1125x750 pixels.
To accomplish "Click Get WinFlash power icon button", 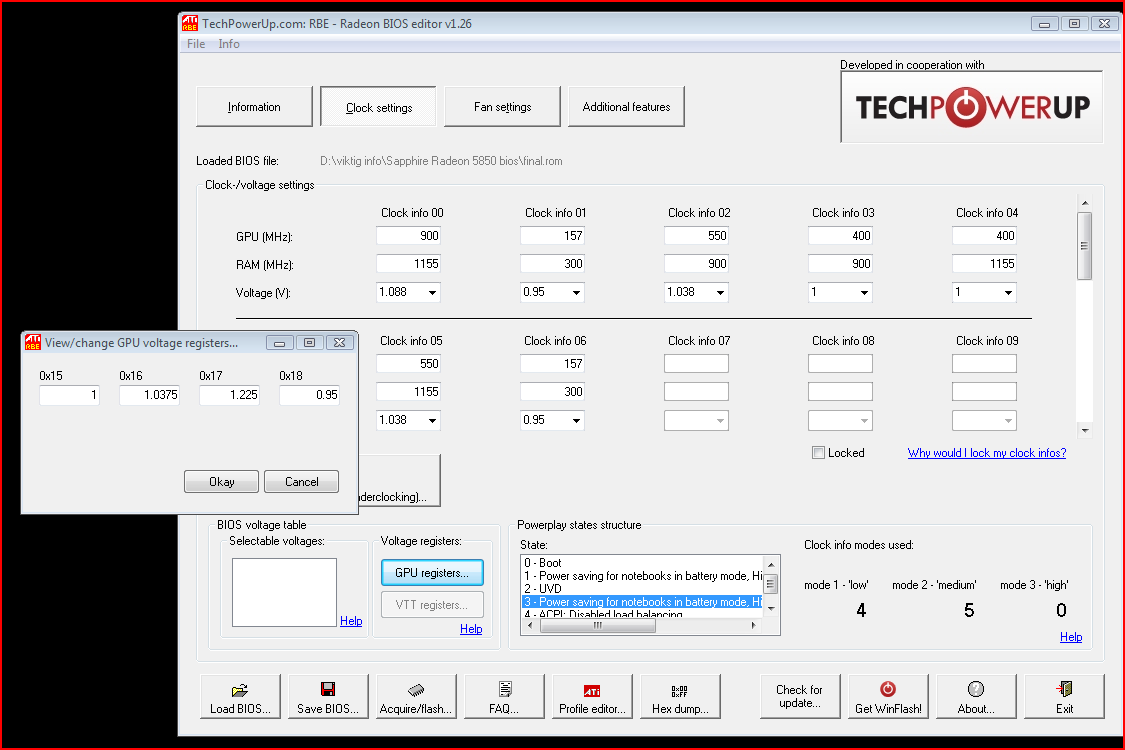I will coord(888,697).
